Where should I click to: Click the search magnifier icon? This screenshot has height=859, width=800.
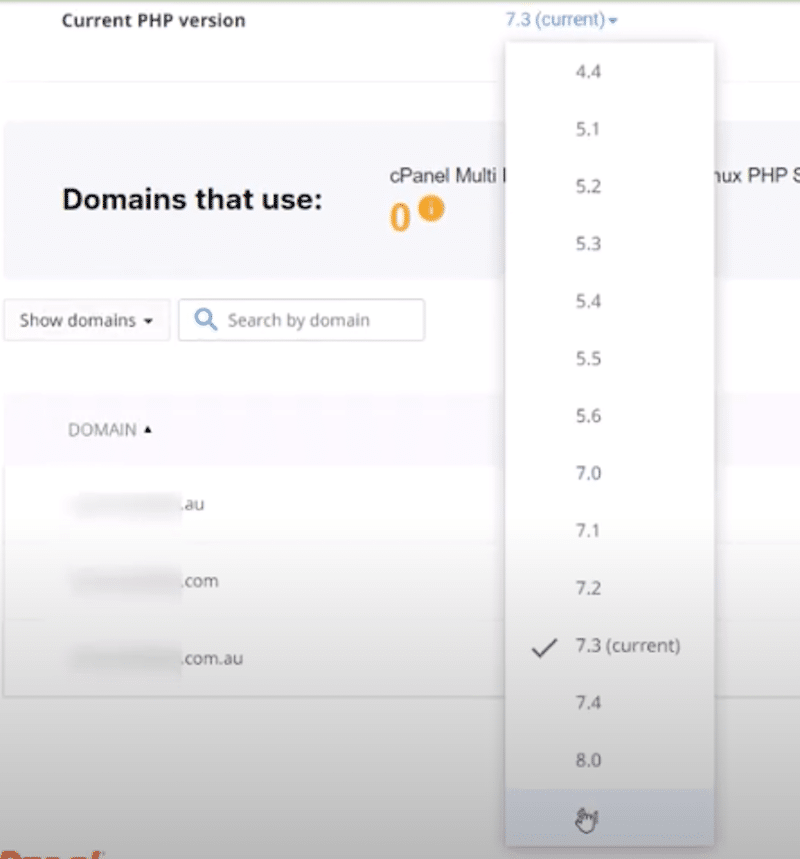(x=206, y=319)
